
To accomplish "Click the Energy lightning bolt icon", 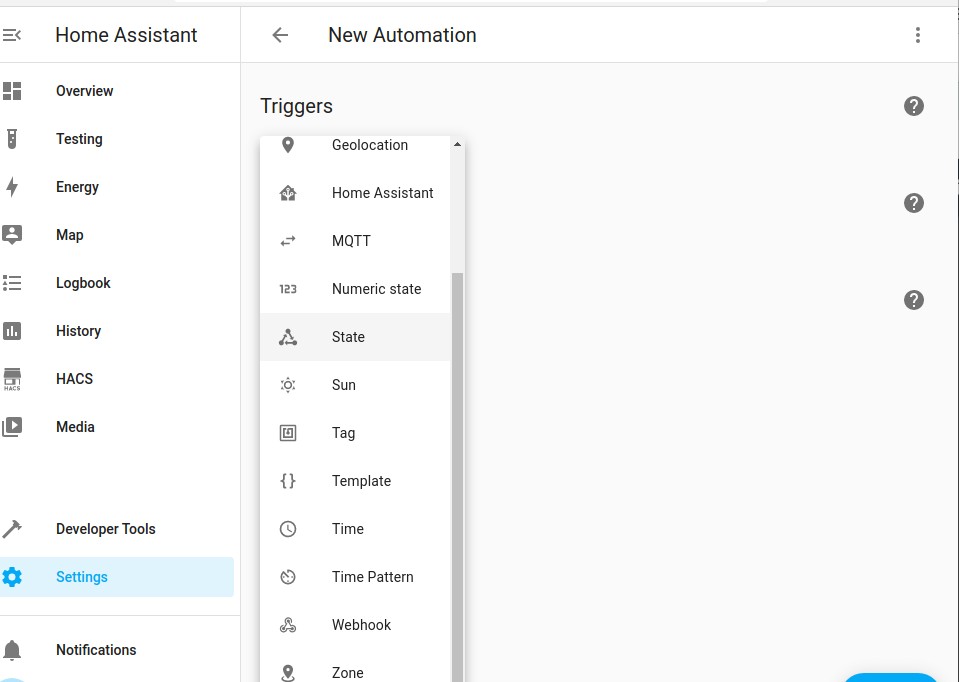I will tap(12, 187).
